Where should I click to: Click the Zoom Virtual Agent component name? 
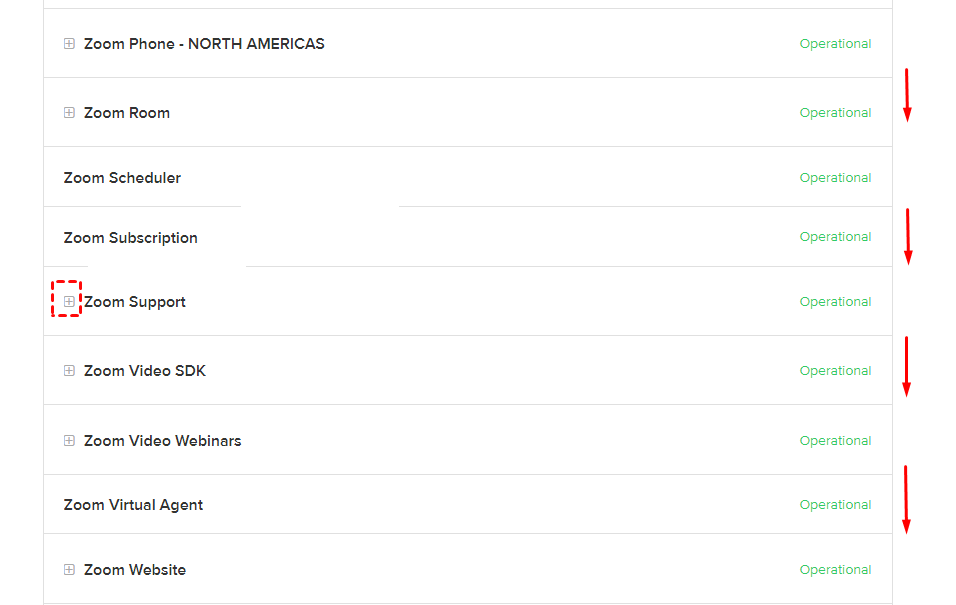(133, 505)
